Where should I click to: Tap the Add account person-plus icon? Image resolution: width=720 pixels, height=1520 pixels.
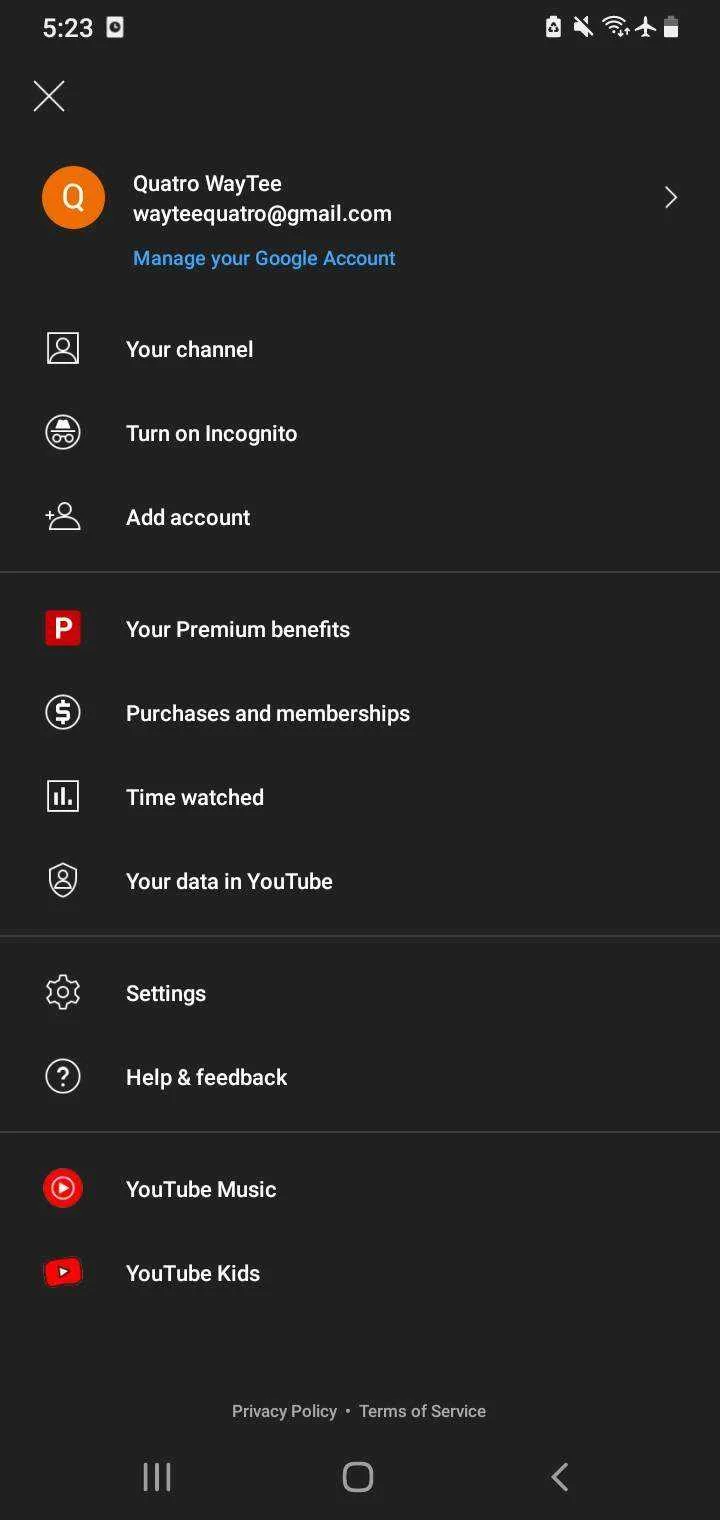coord(63,517)
